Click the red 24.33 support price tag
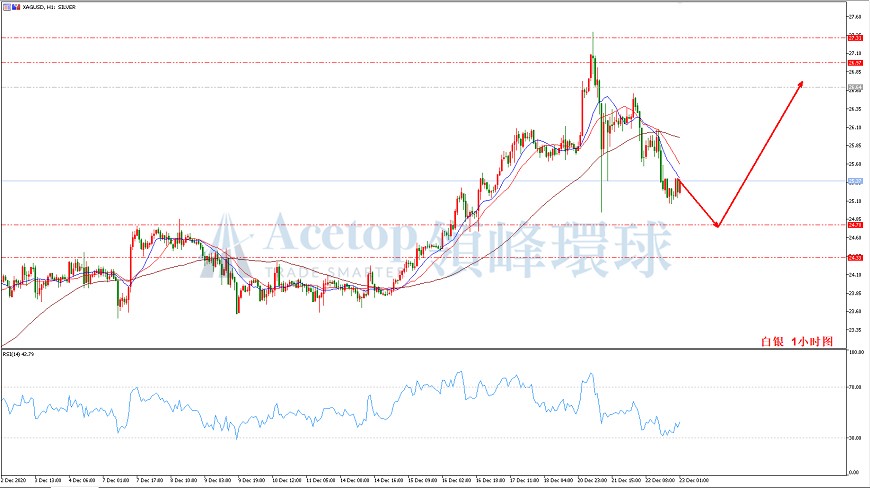The height and width of the screenshot is (488, 870). (855, 257)
